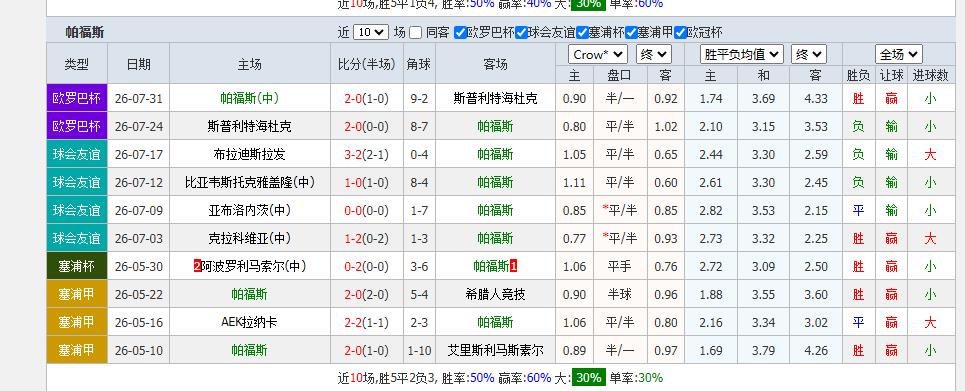
Task: Click the handicap 平手 on the 26-05-30 row
Action: (620, 267)
